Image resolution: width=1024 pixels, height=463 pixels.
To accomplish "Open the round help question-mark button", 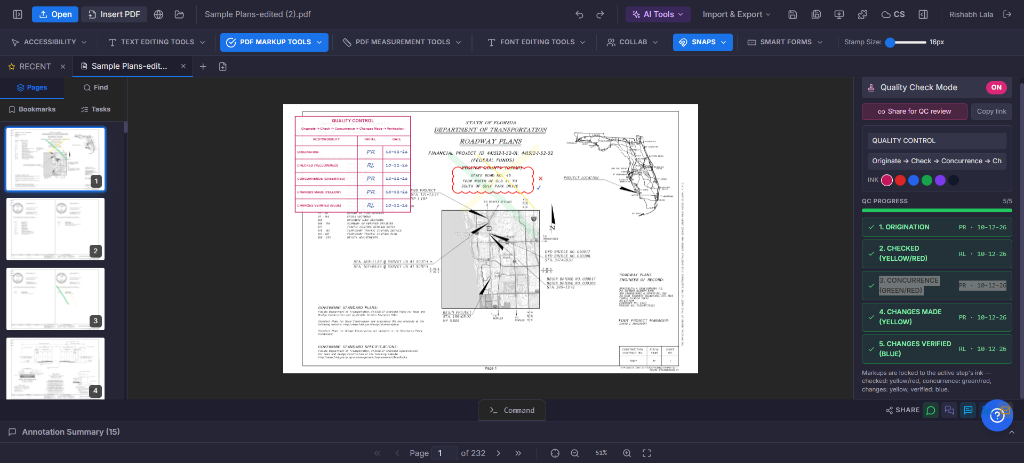I will click(997, 415).
